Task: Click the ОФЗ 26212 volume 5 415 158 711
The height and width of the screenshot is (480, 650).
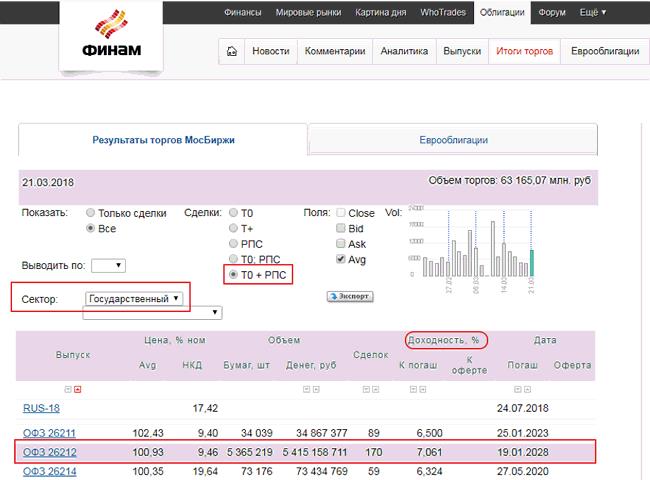Action: (x=315, y=452)
